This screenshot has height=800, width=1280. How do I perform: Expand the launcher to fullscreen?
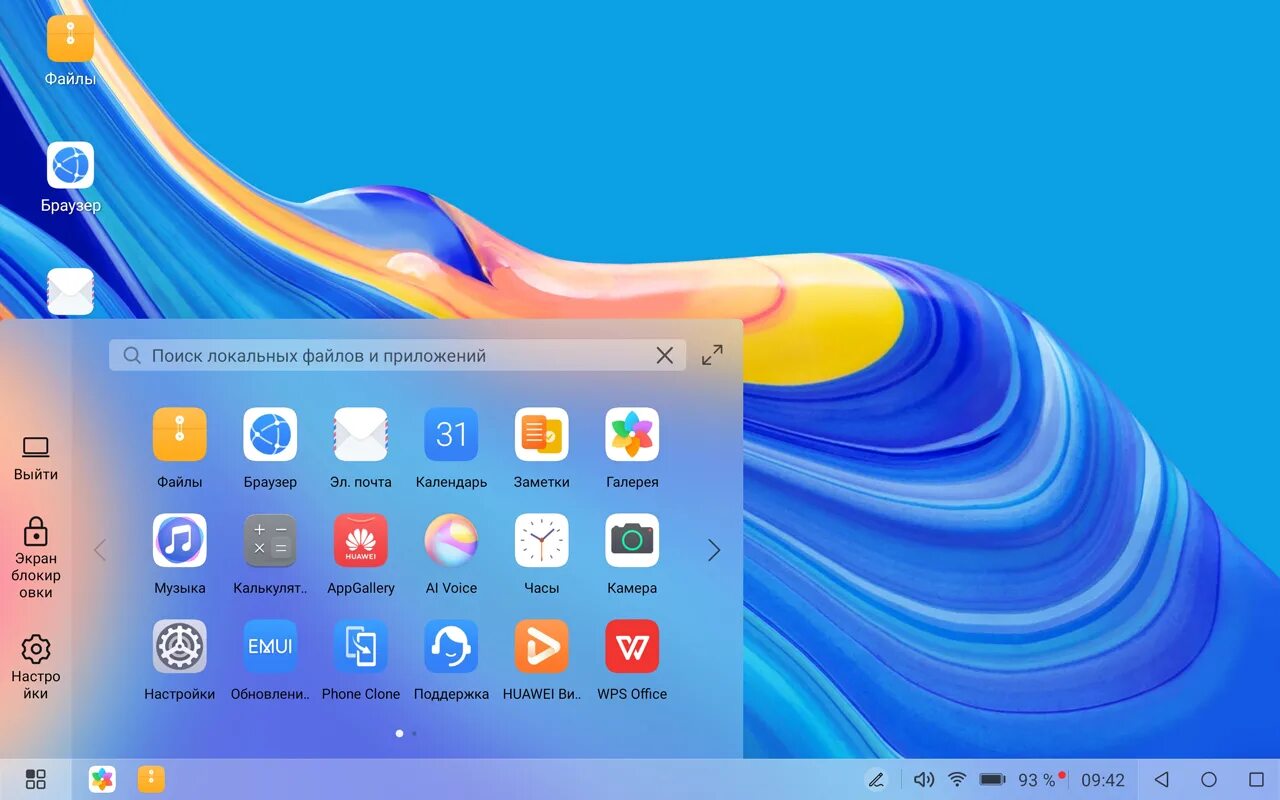[711, 354]
